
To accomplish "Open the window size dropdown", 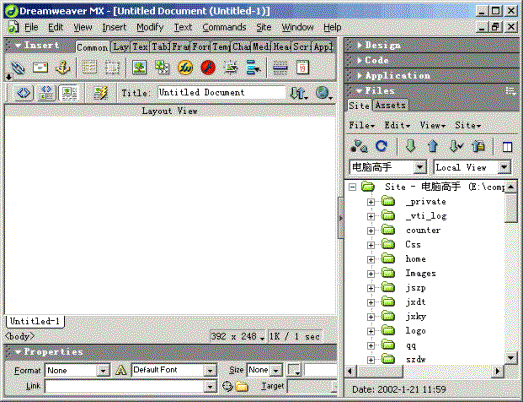I will click(262, 338).
